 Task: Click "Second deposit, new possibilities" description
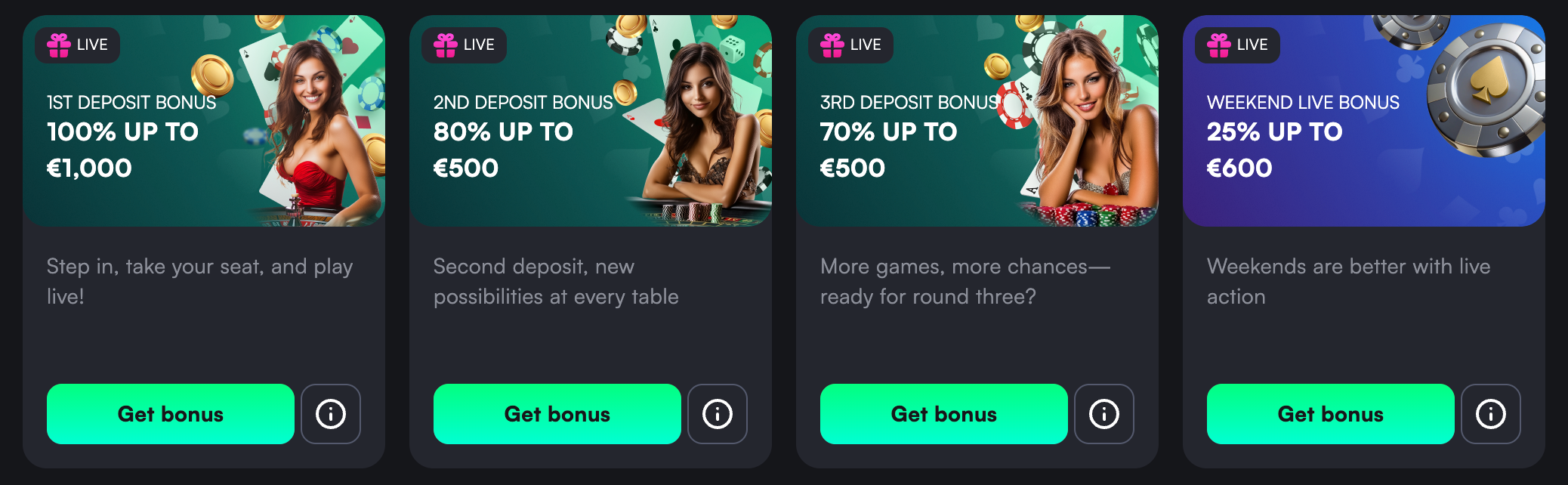556,281
